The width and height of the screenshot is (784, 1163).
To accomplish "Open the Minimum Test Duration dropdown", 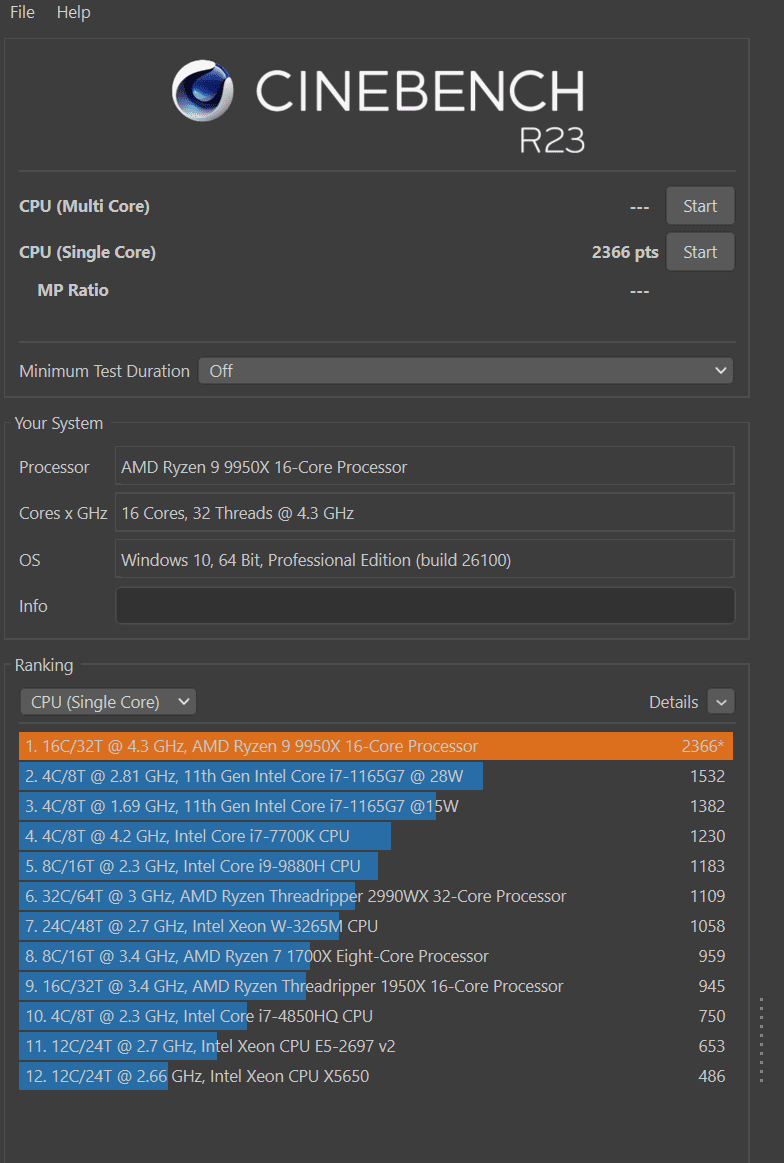I will pos(466,371).
